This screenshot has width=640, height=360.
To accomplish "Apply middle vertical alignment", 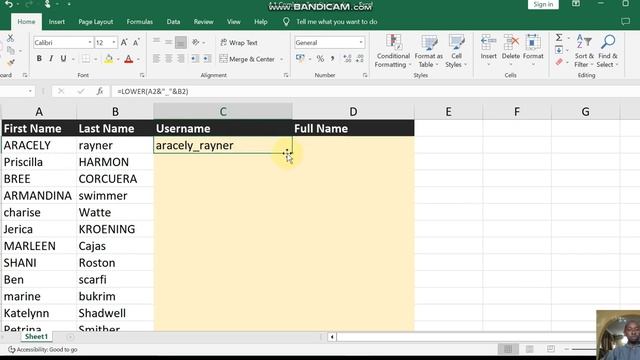I will tap(169, 42).
